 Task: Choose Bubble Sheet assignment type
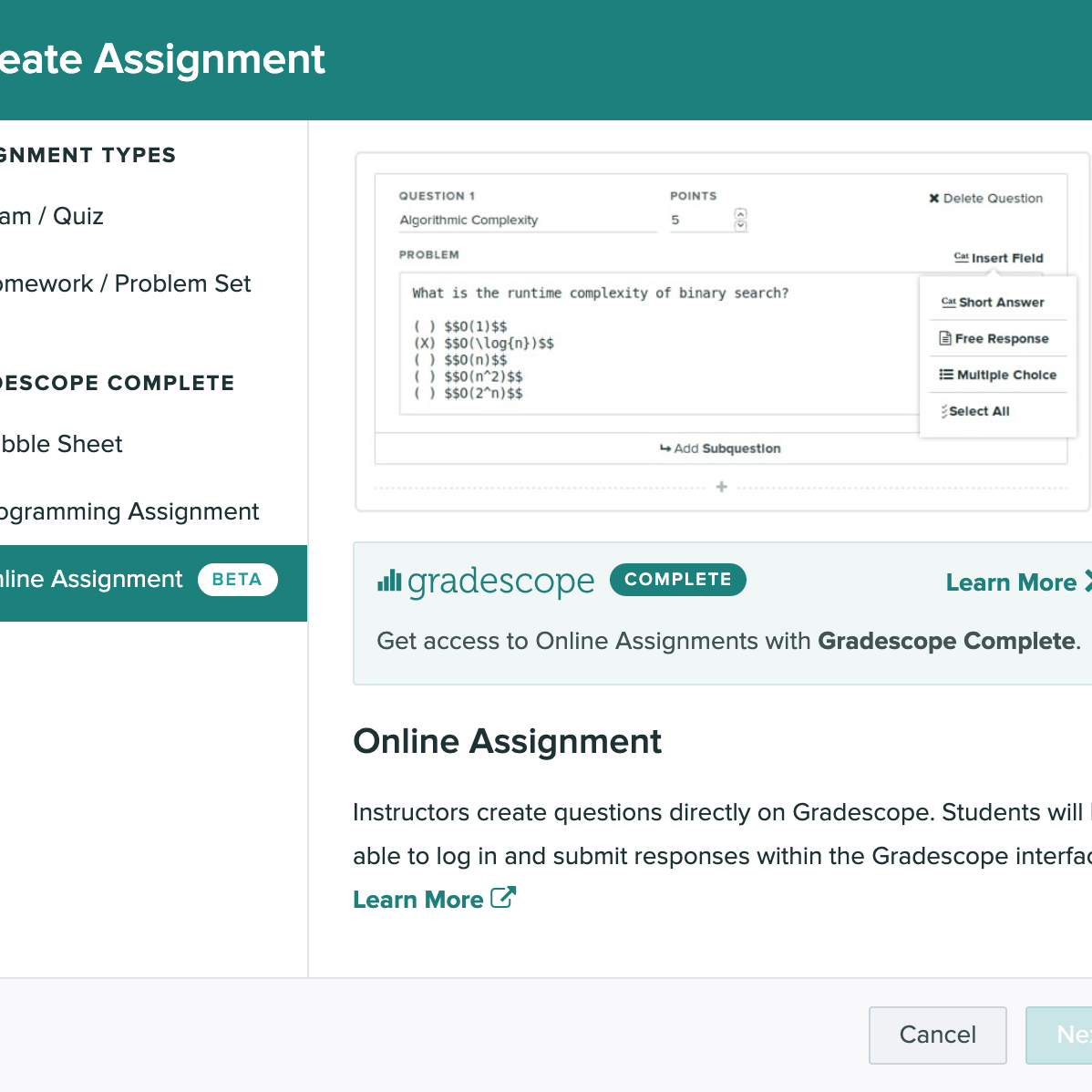pos(61,444)
